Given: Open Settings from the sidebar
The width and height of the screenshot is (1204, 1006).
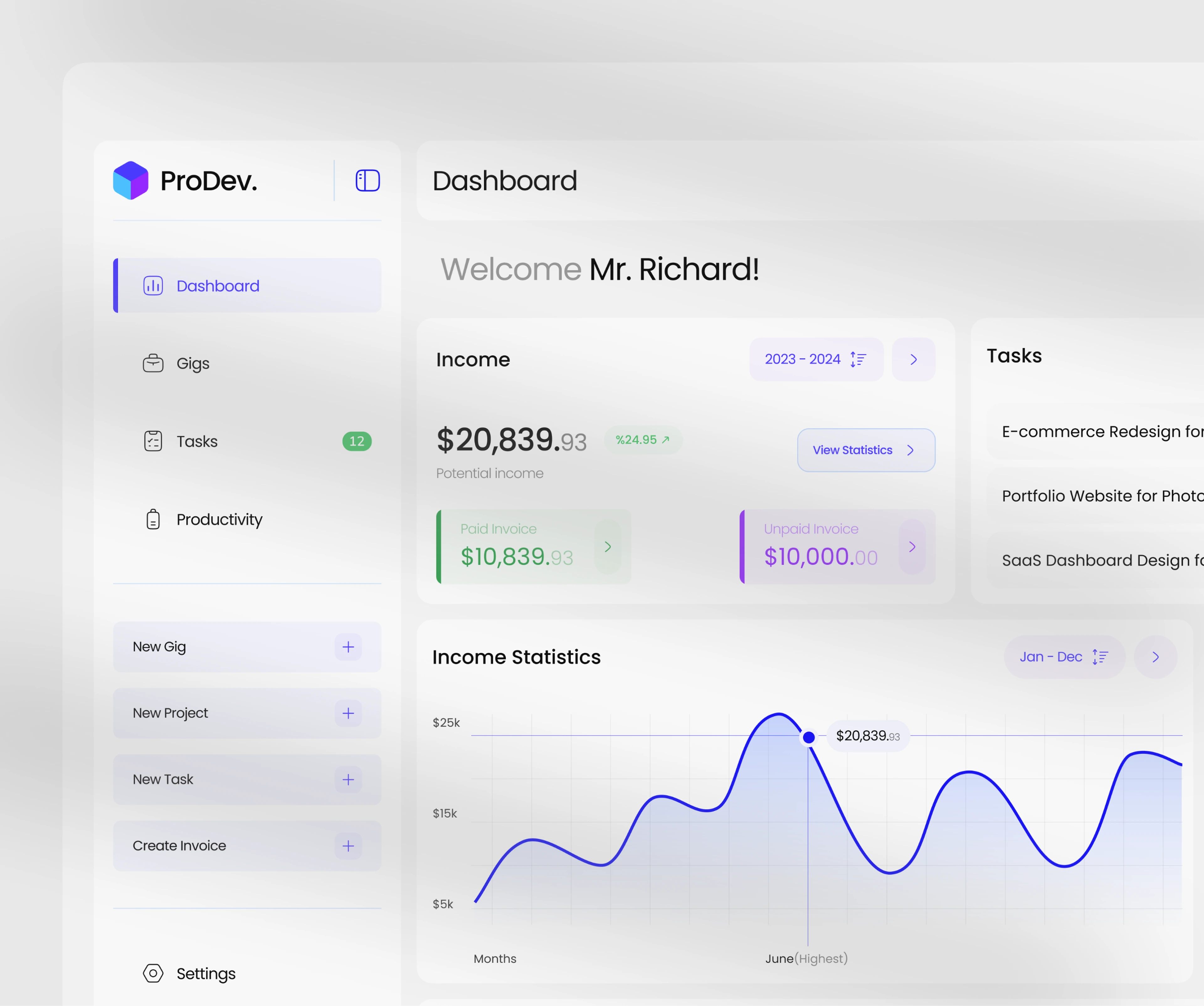Looking at the screenshot, I should (247, 973).
